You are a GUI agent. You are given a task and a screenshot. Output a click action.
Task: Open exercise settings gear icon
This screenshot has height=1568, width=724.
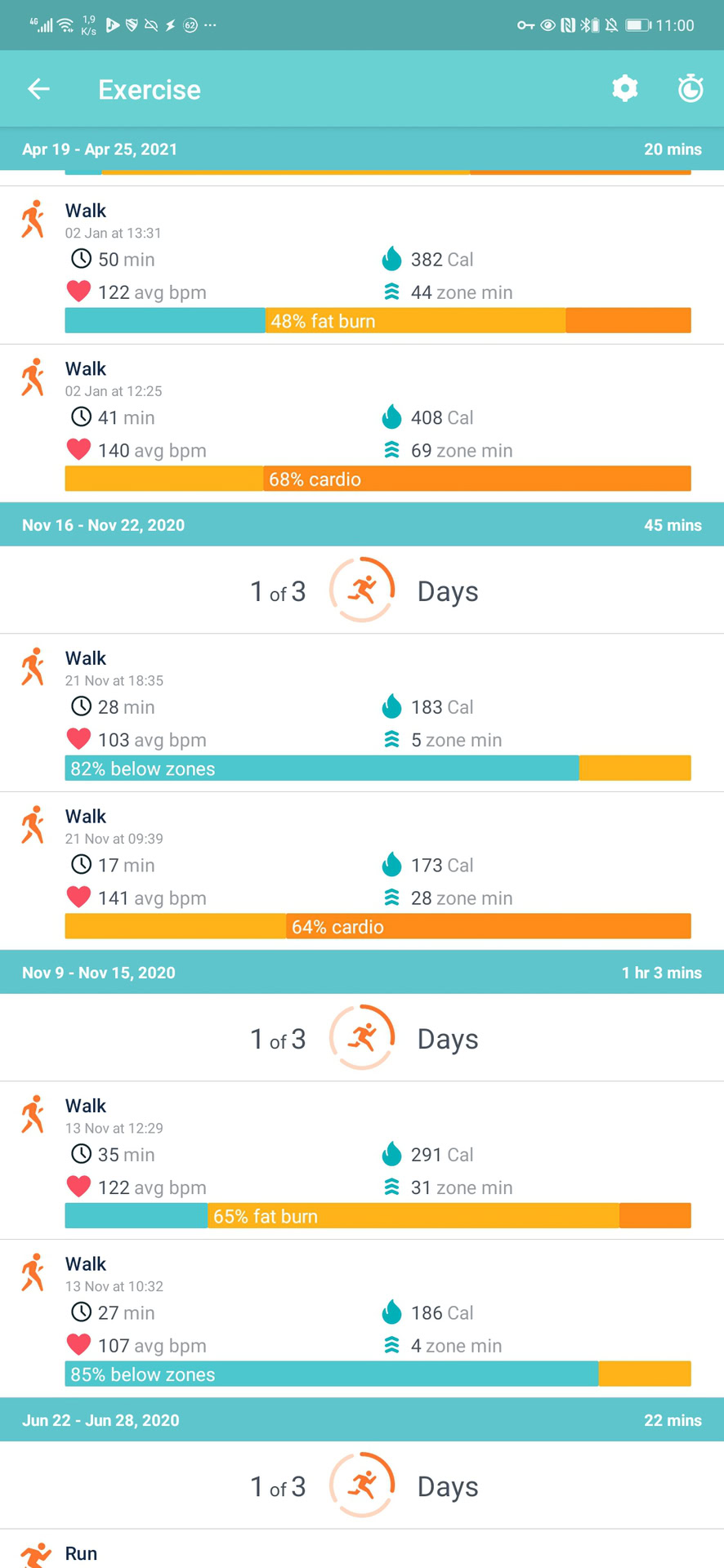(625, 89)
